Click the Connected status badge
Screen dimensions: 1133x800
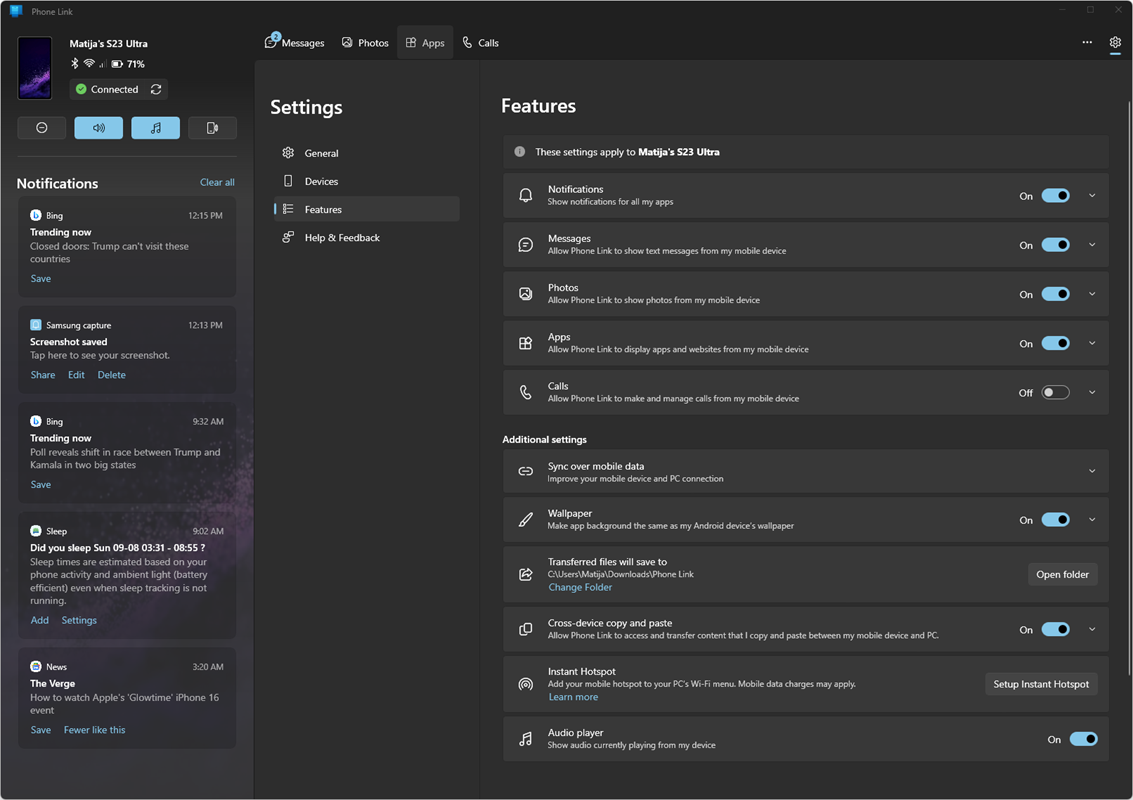[x=107, y=90]
